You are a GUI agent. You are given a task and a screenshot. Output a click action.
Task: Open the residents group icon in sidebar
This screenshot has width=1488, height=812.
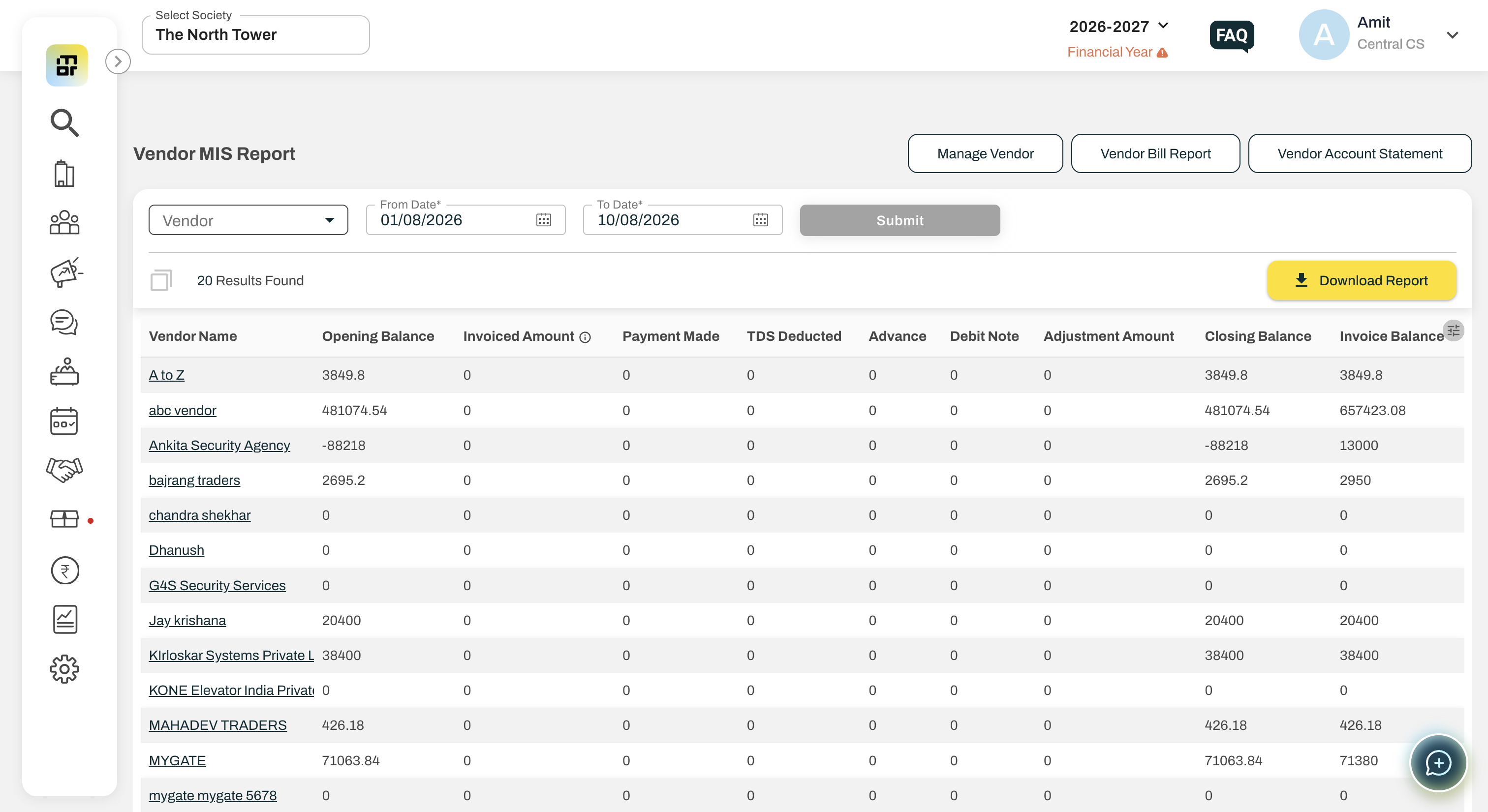click(x=64, y=222)
